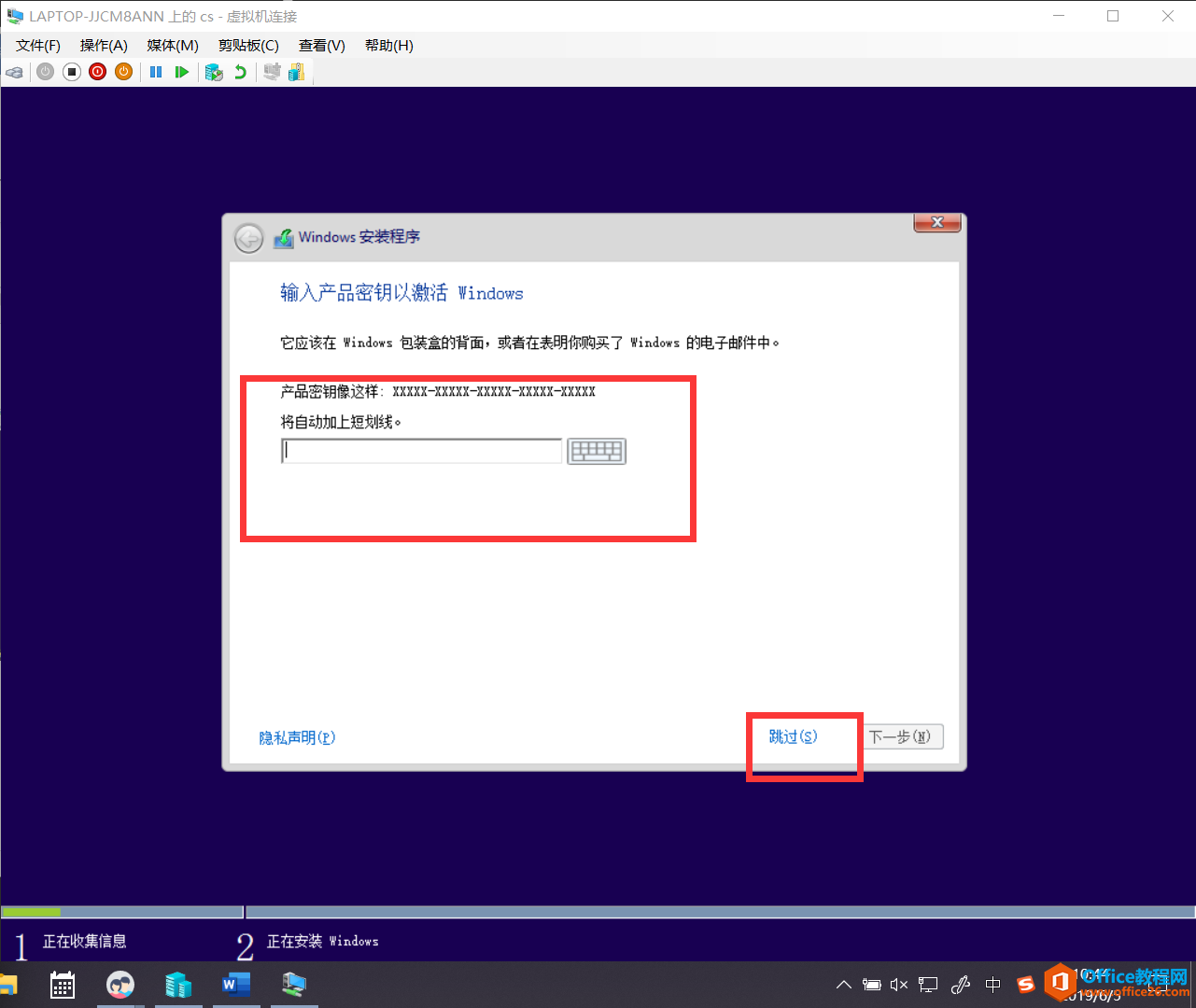Click the Ctrl+Alt+Delete toolbar icon
1196x1008 pixels.
tap(14, 72)
